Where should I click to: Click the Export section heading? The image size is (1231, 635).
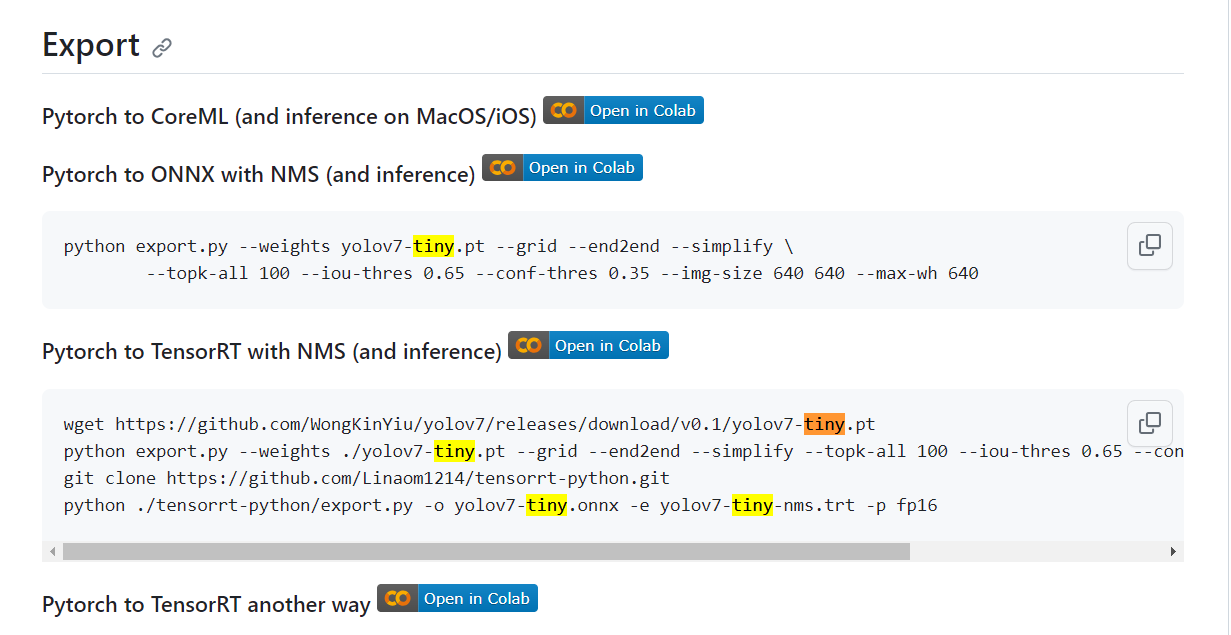point(91,45)
